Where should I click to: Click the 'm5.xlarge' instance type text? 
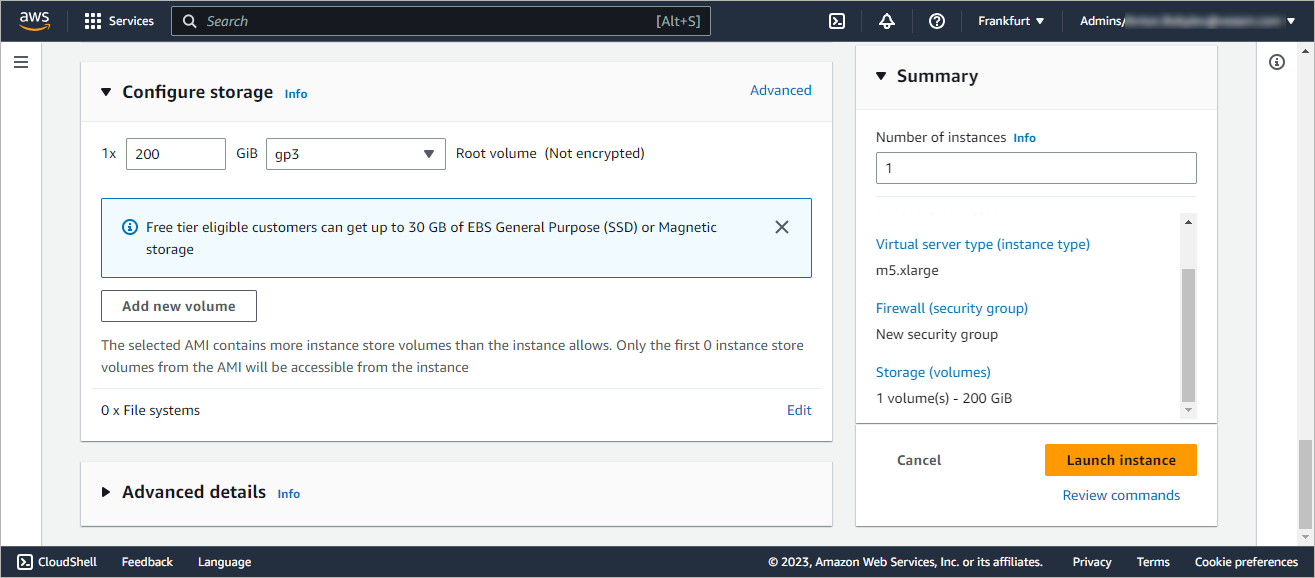pyautogui.click(x=907, y=270)
